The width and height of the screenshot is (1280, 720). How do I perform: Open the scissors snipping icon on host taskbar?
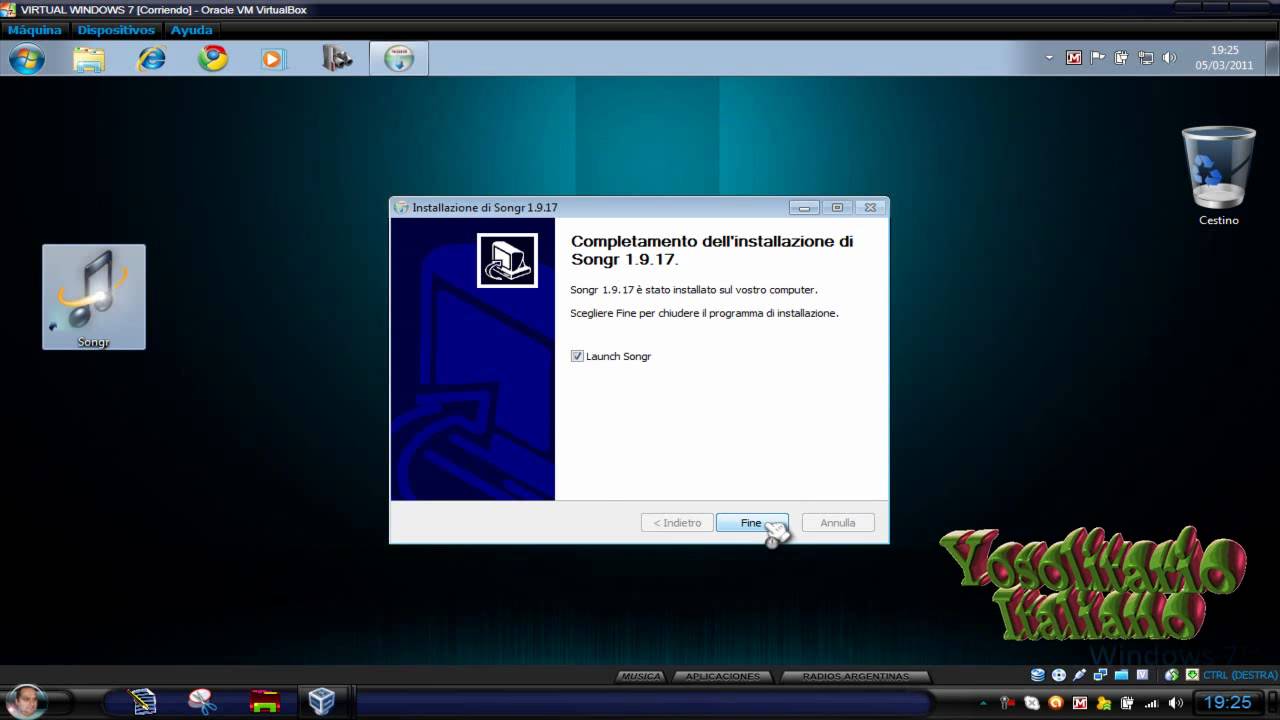pos(202,701)
